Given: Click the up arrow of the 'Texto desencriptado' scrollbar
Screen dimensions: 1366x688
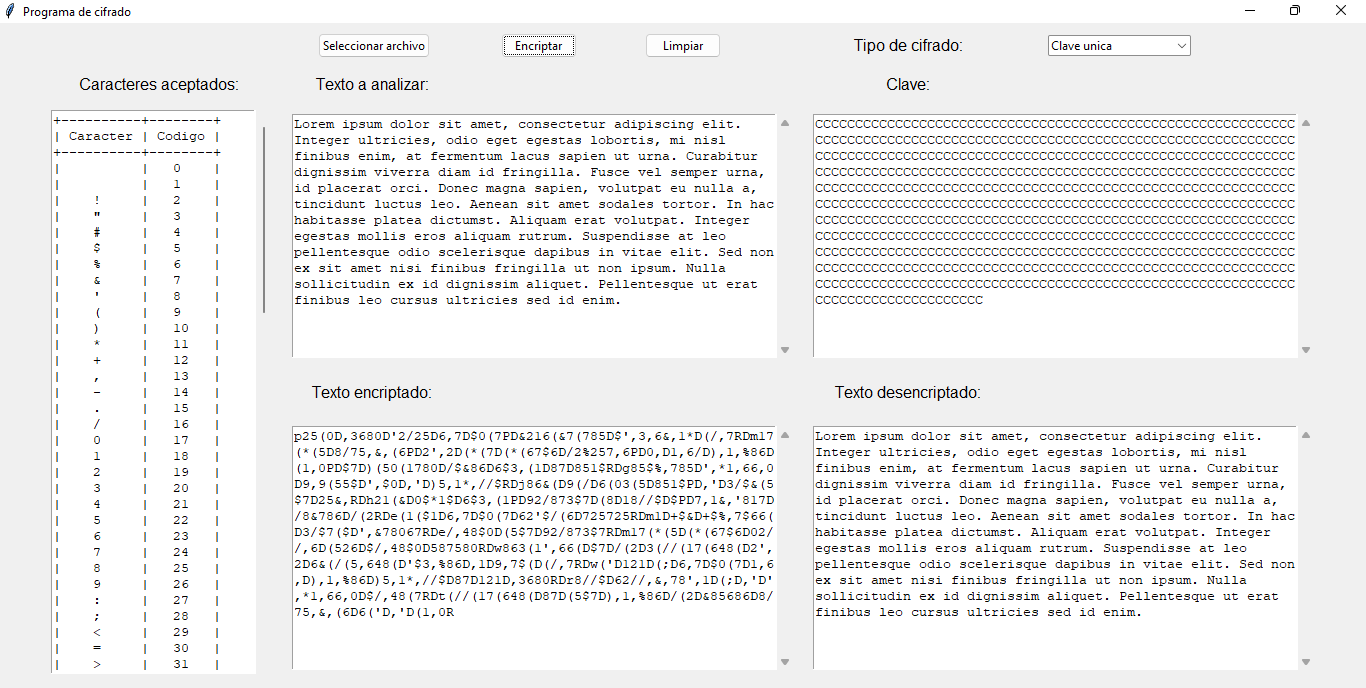Looking at the screenshot, I should pyautogui.click(x=1307, y=435).
